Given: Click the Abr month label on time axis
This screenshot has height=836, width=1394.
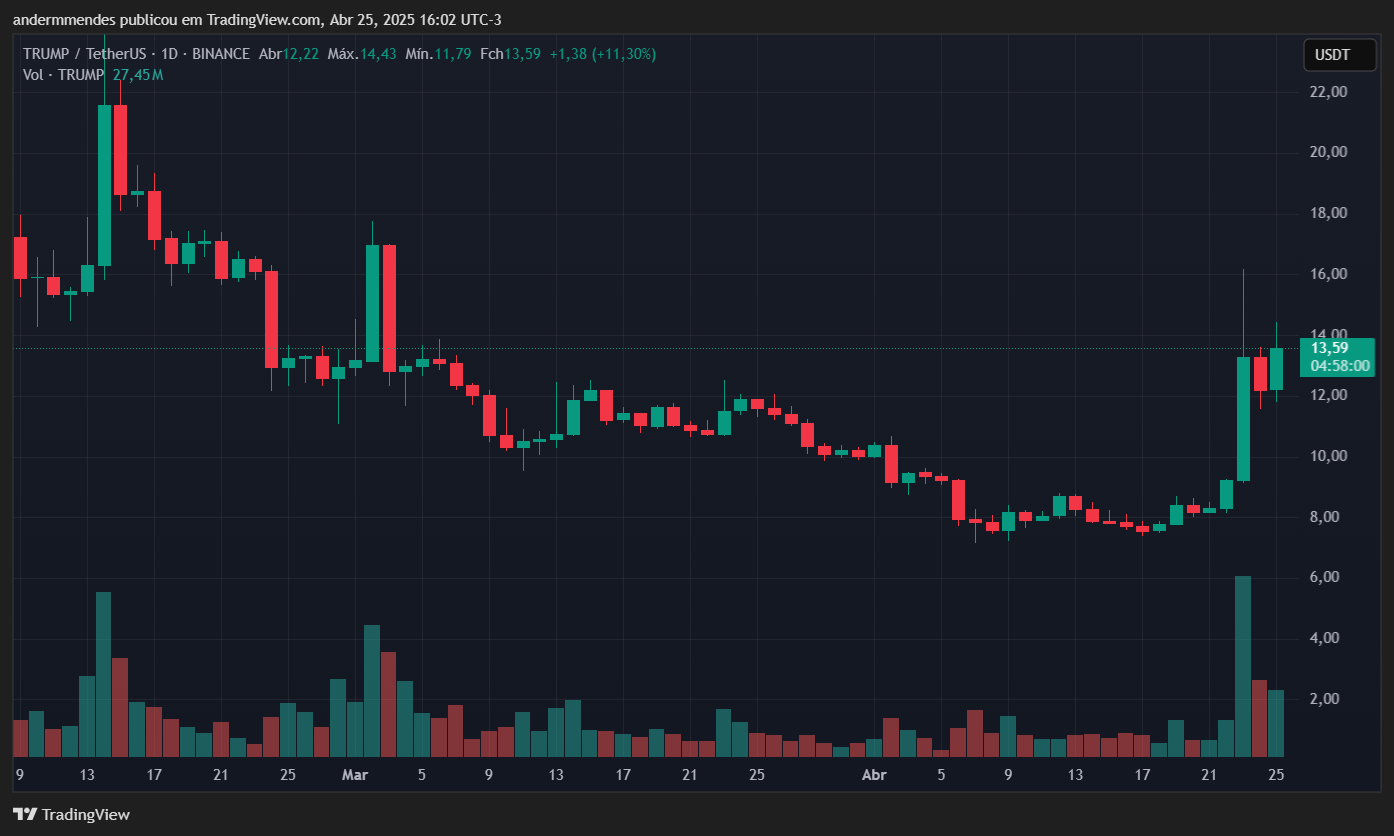Looking at the screenshot, I should [875, 775].
